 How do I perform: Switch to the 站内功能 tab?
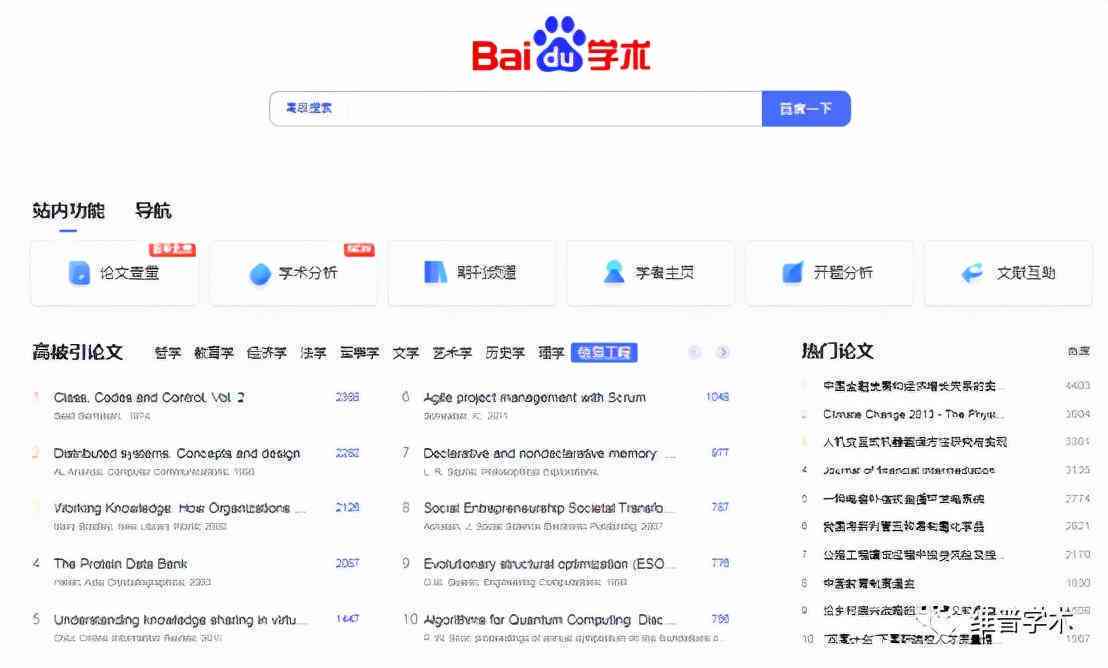(x=69, y=211)
